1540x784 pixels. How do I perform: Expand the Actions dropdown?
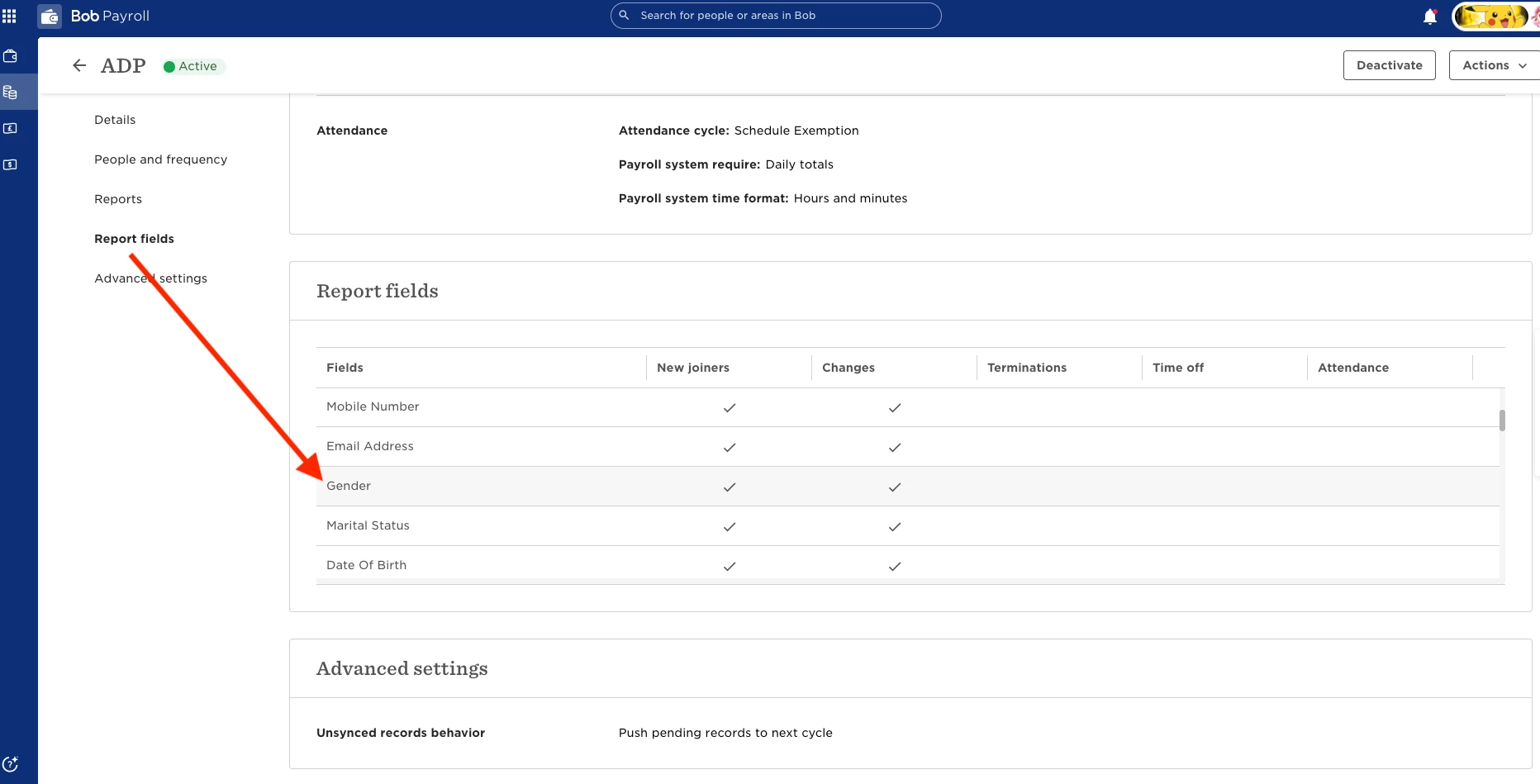pyautogui.click(x=1495, y=65)
